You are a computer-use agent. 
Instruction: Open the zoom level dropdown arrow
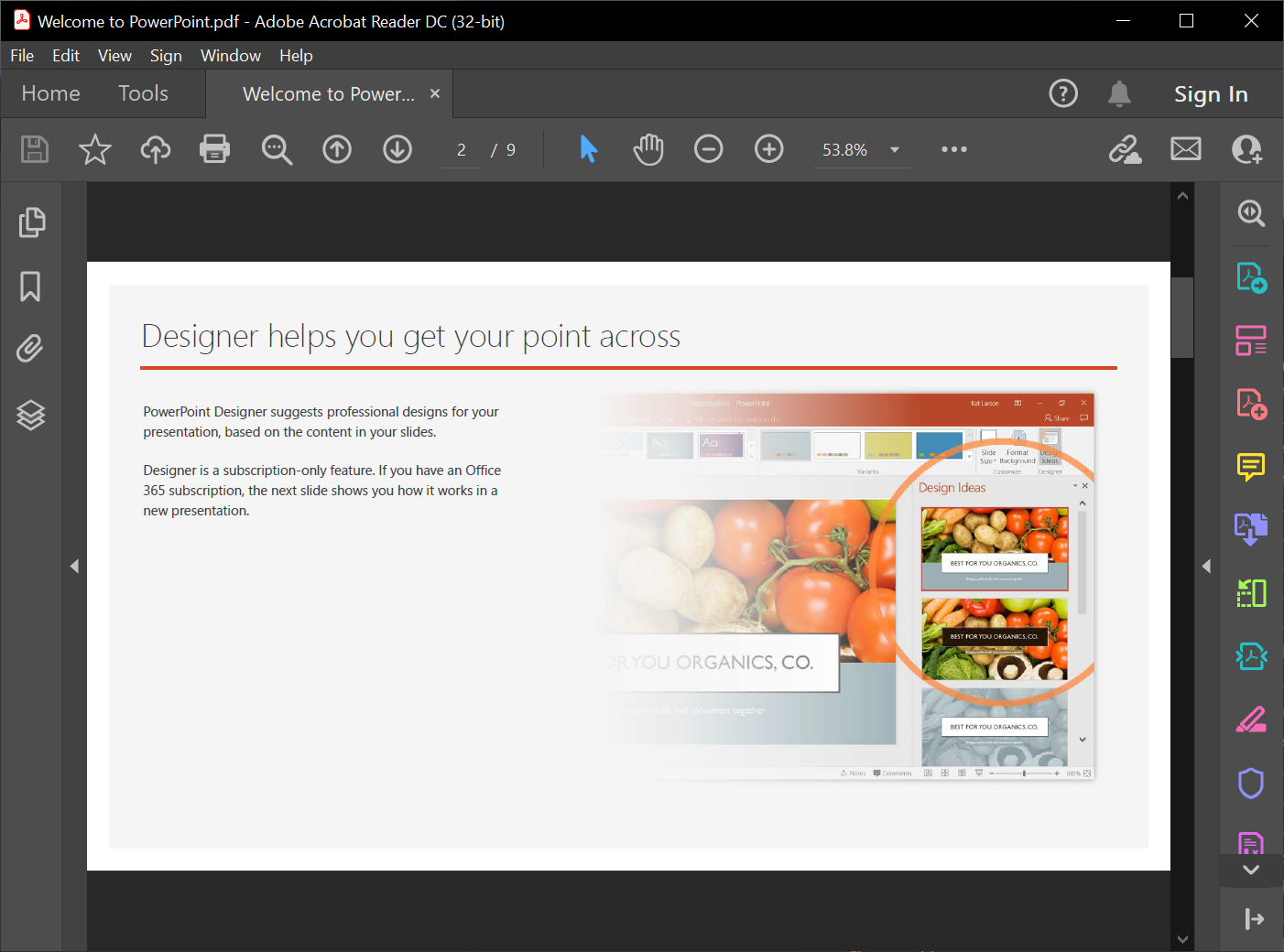click(x=895, y=150)
